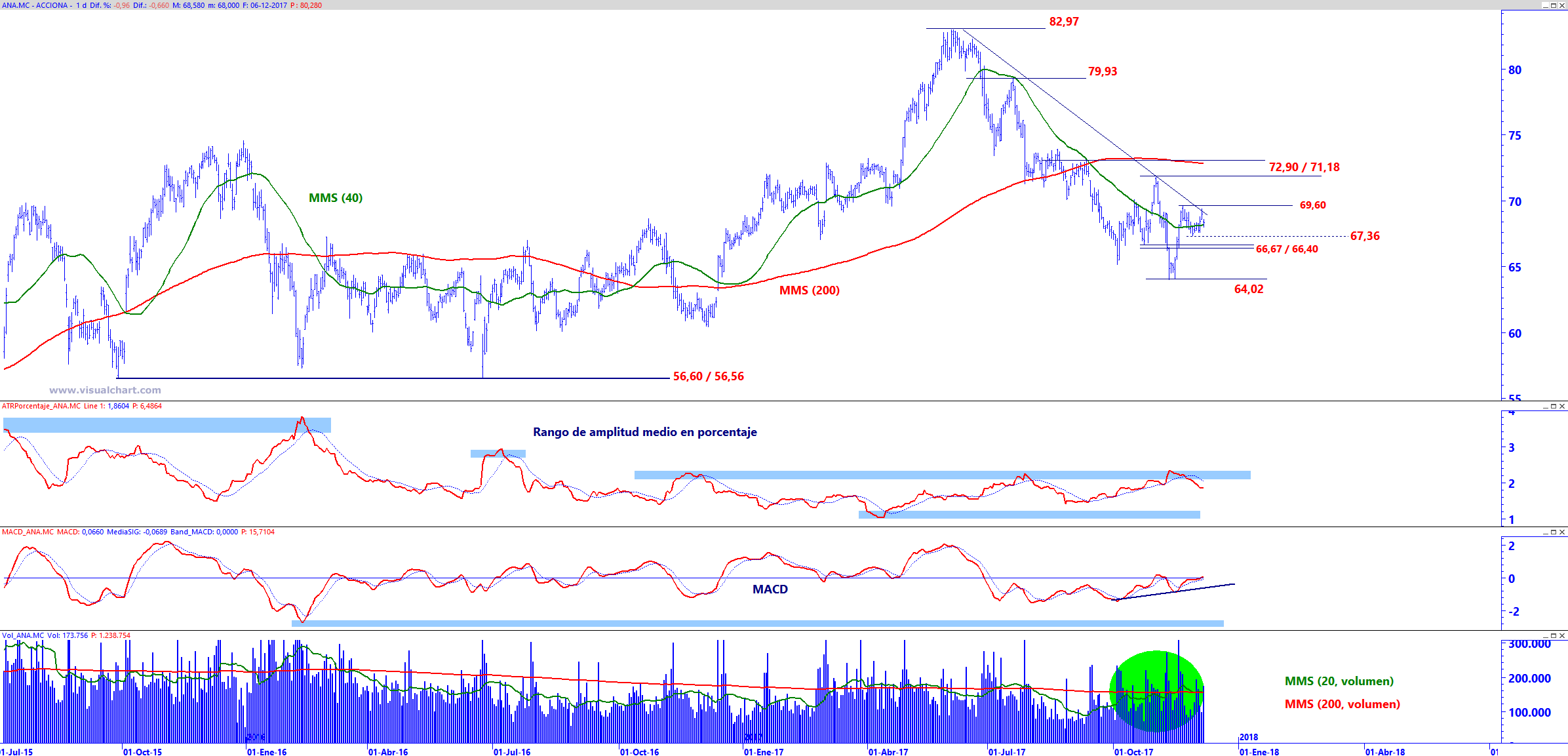Screen dimensions: 1568x756
Task: Close the Vol_ANA.MC volume panel
Action: coord(1562,636)
